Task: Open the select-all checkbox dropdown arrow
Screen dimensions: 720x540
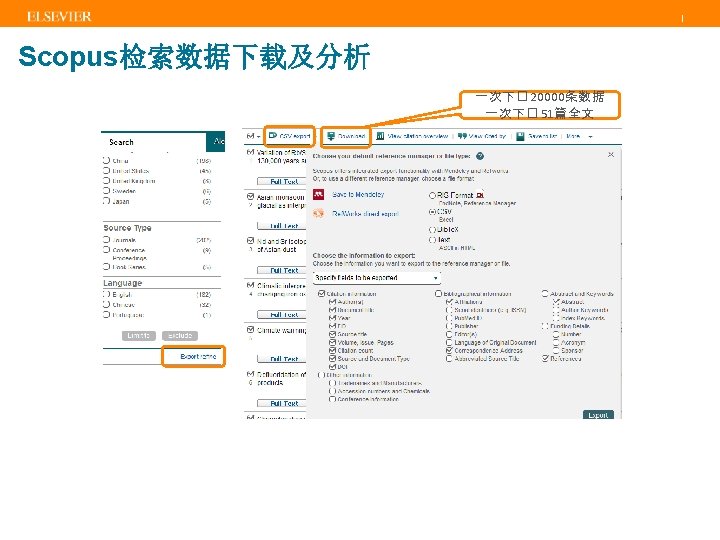Action: 259,137
